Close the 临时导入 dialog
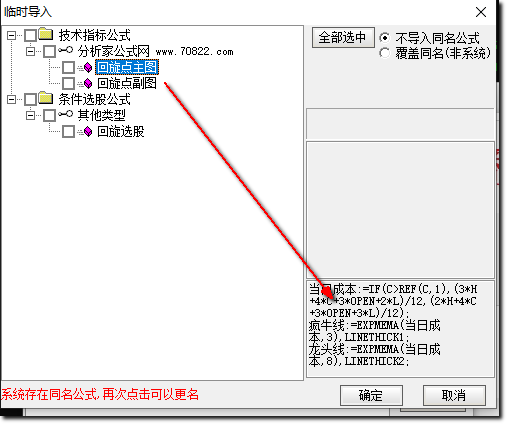Image resolution: width=508 pixels, height=424 pixels. pos(481,12)
